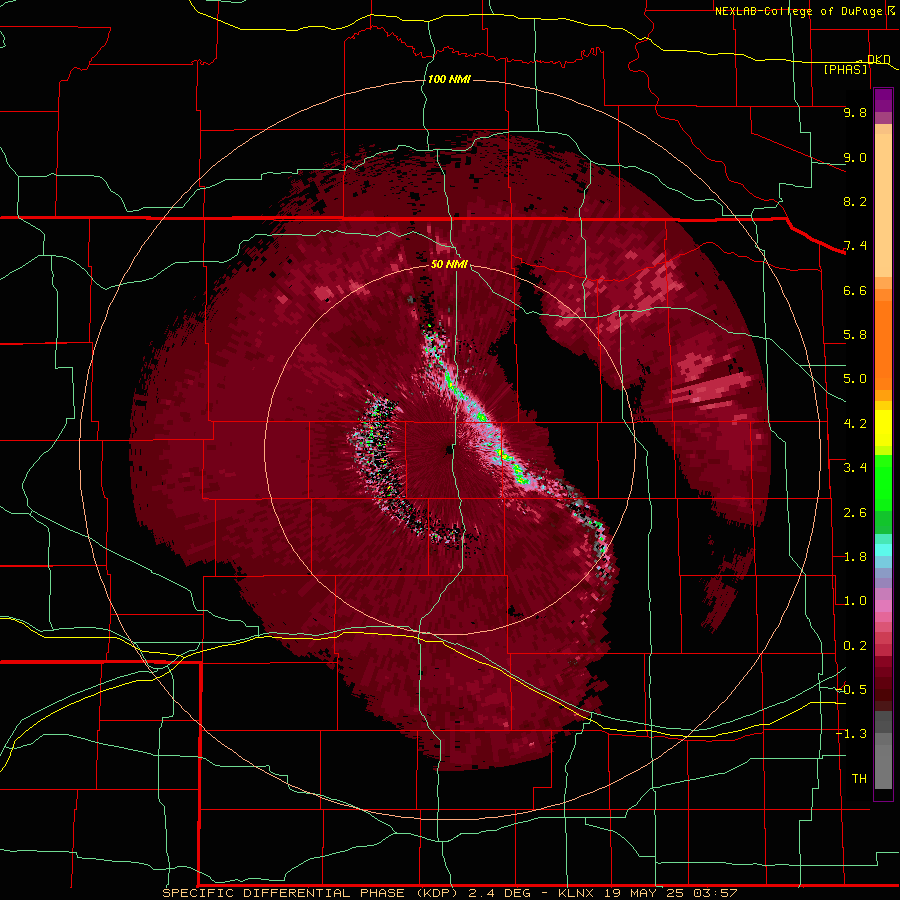Click the 5.8 value on color scale
The height and width of the screenshot is (900, 900).
click(855, 335)
